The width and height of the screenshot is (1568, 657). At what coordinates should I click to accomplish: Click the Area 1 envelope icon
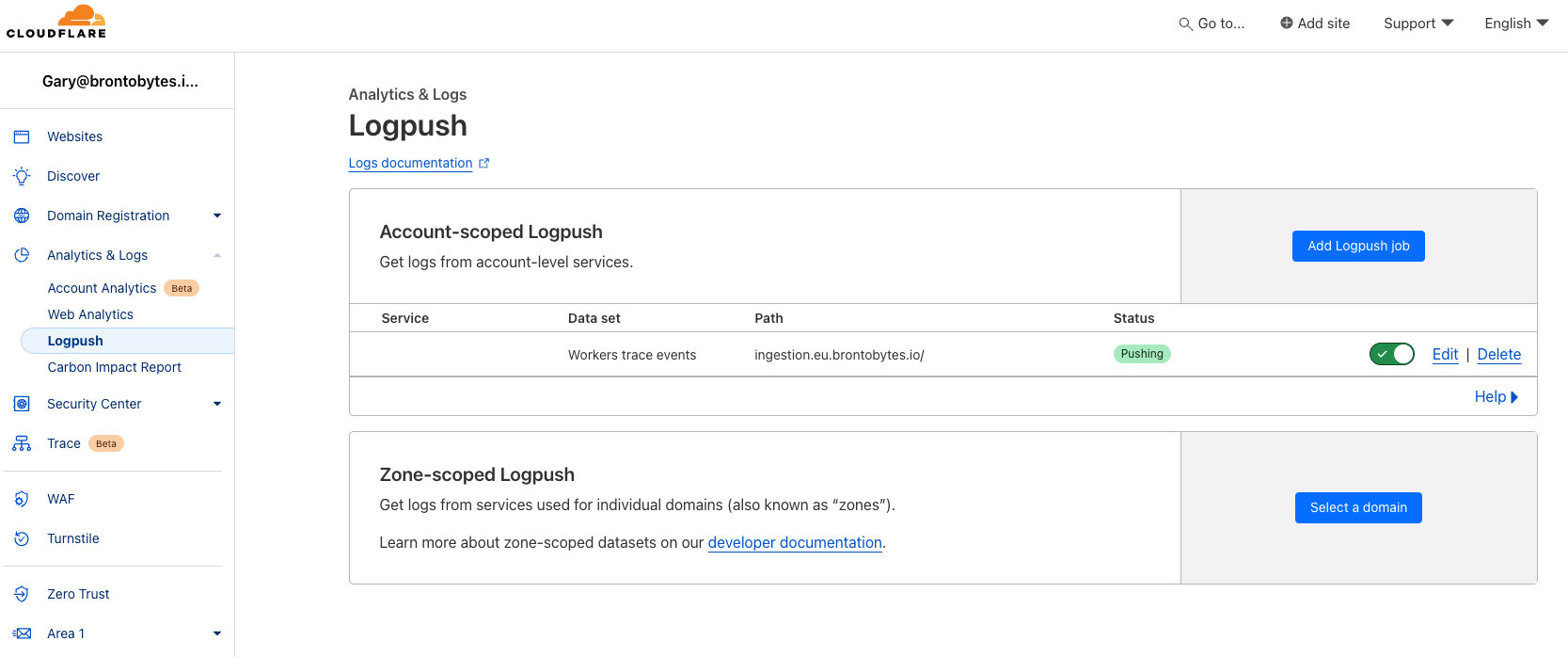pos(22,633)
